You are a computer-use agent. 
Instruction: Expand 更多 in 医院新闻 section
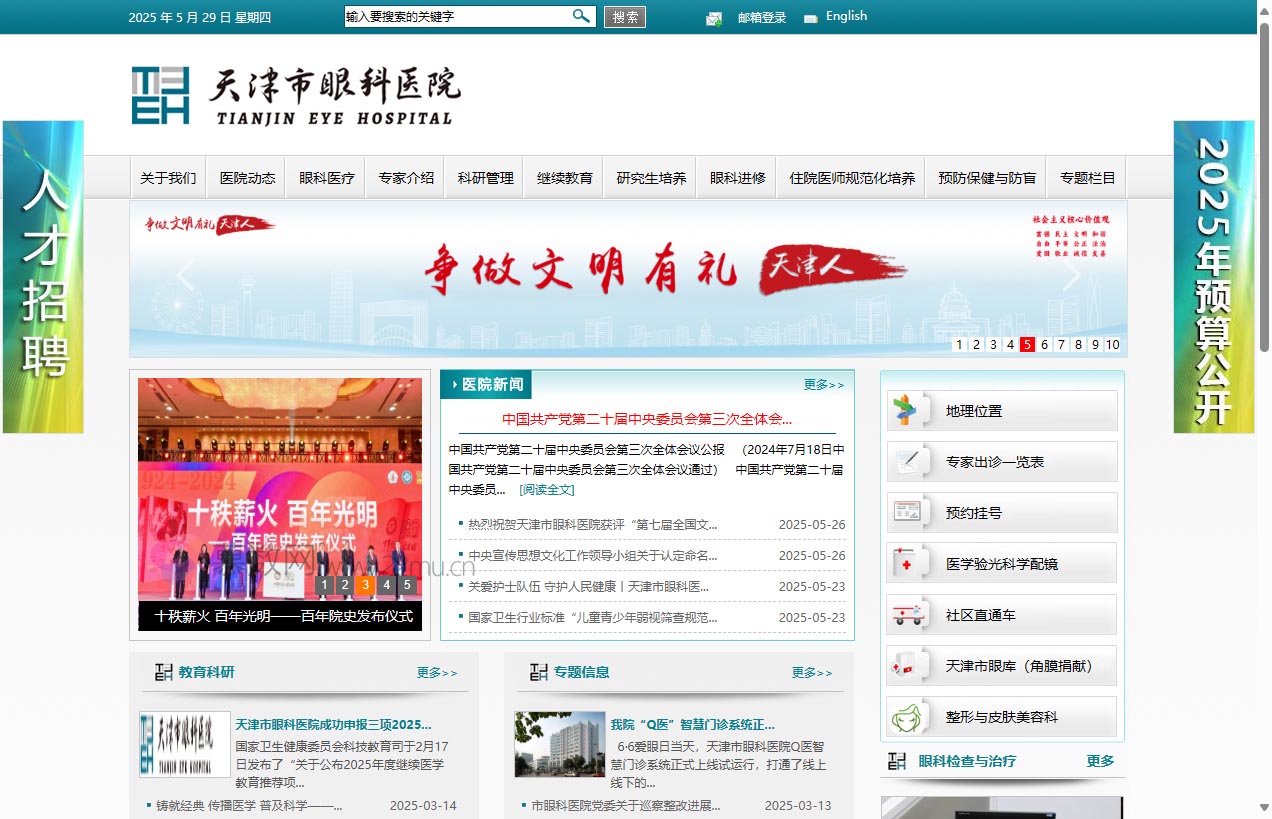pos(824,385)
